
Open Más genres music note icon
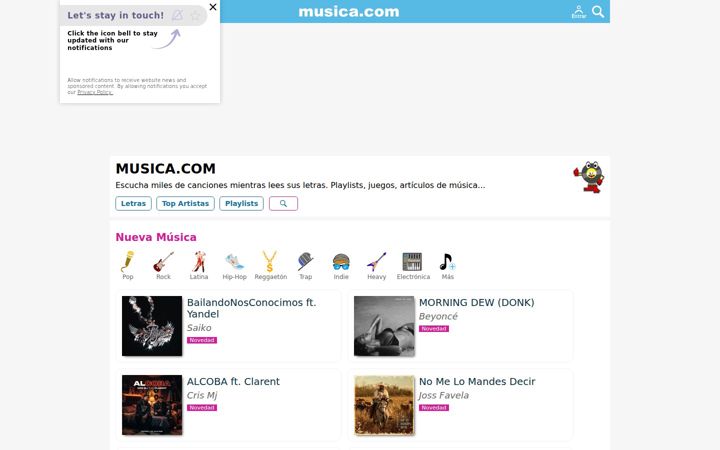coord(447,262)
